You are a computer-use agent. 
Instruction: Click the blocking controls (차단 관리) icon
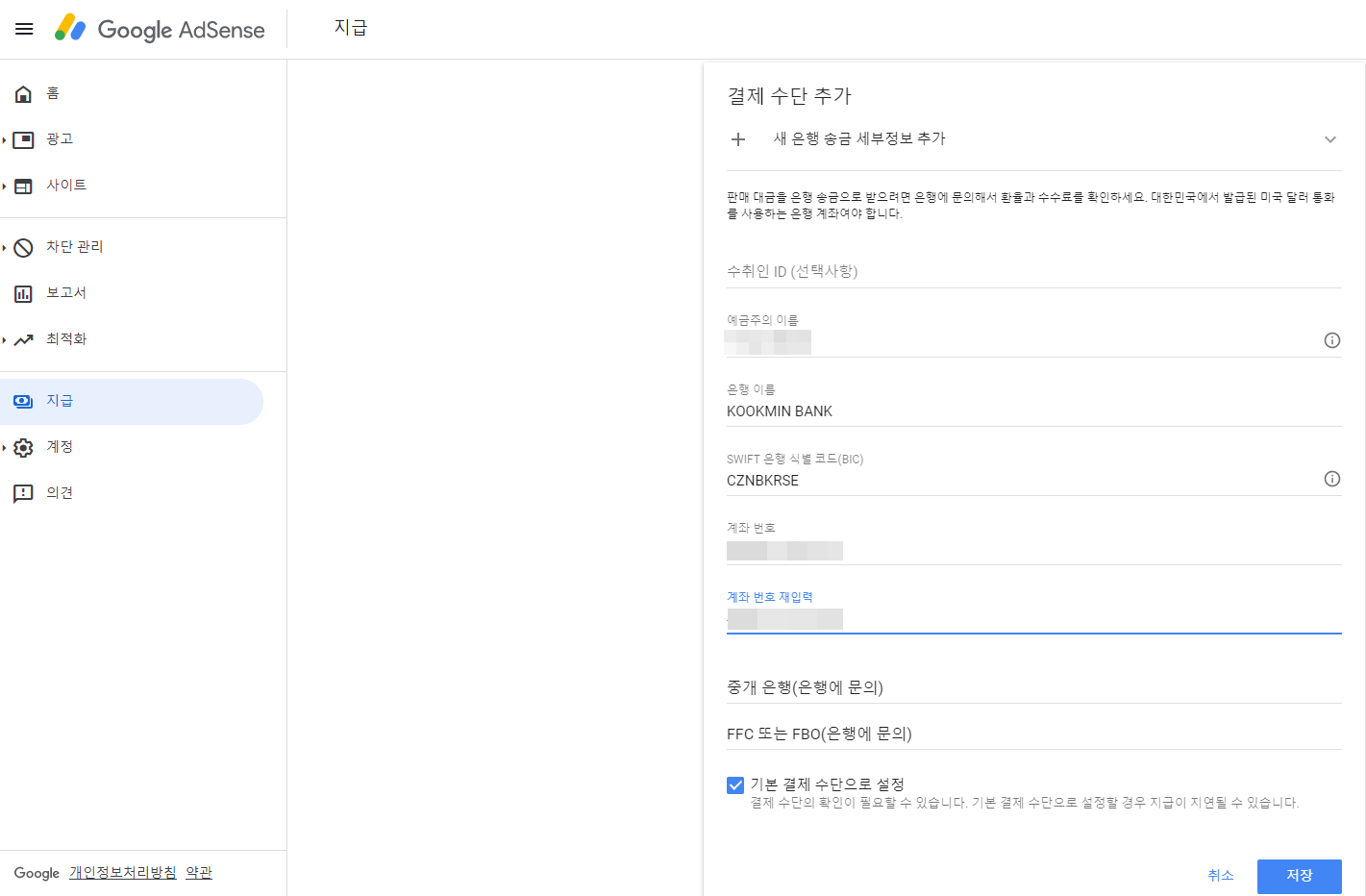pos(24,247)
